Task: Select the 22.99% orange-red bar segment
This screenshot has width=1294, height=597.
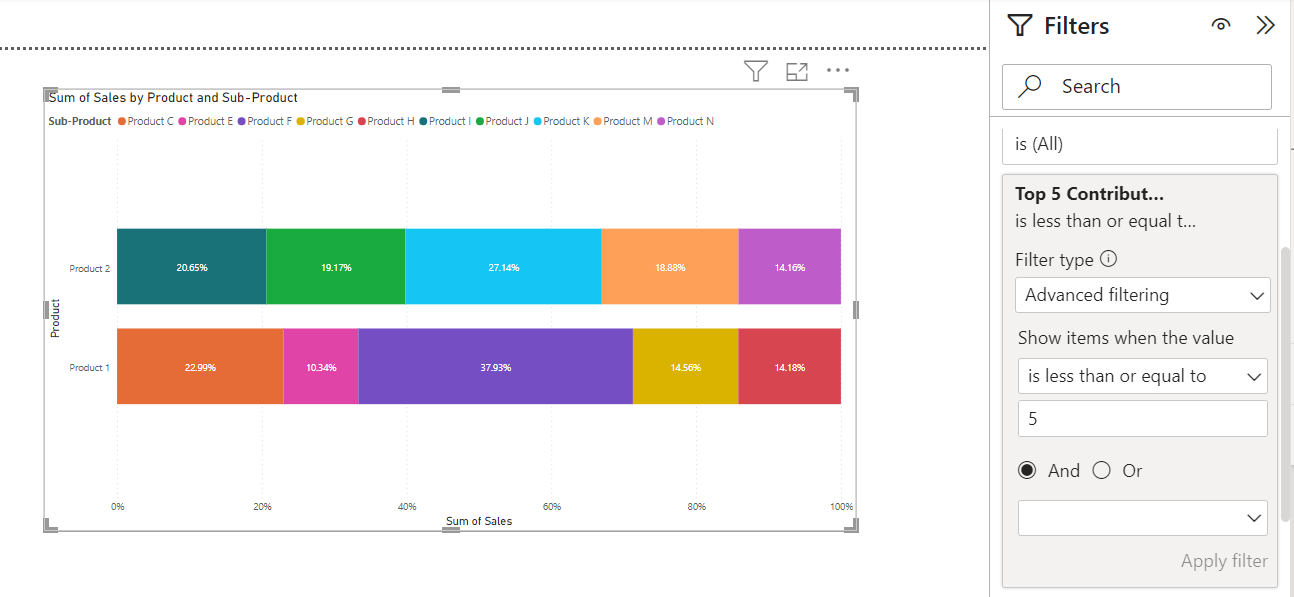Action: pyautogui.click(x=200, y=366)
